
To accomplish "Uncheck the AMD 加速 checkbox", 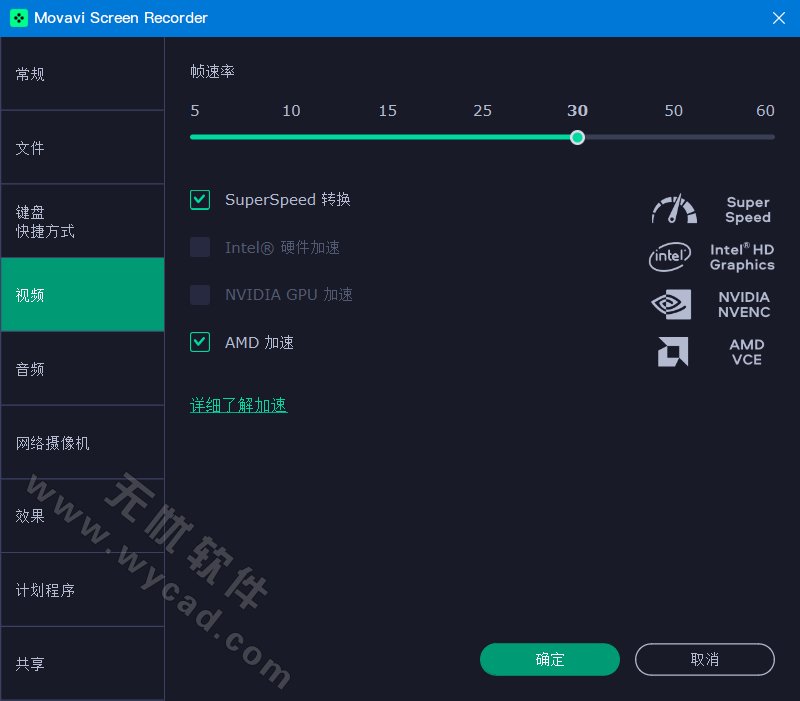I will [199, 342].
